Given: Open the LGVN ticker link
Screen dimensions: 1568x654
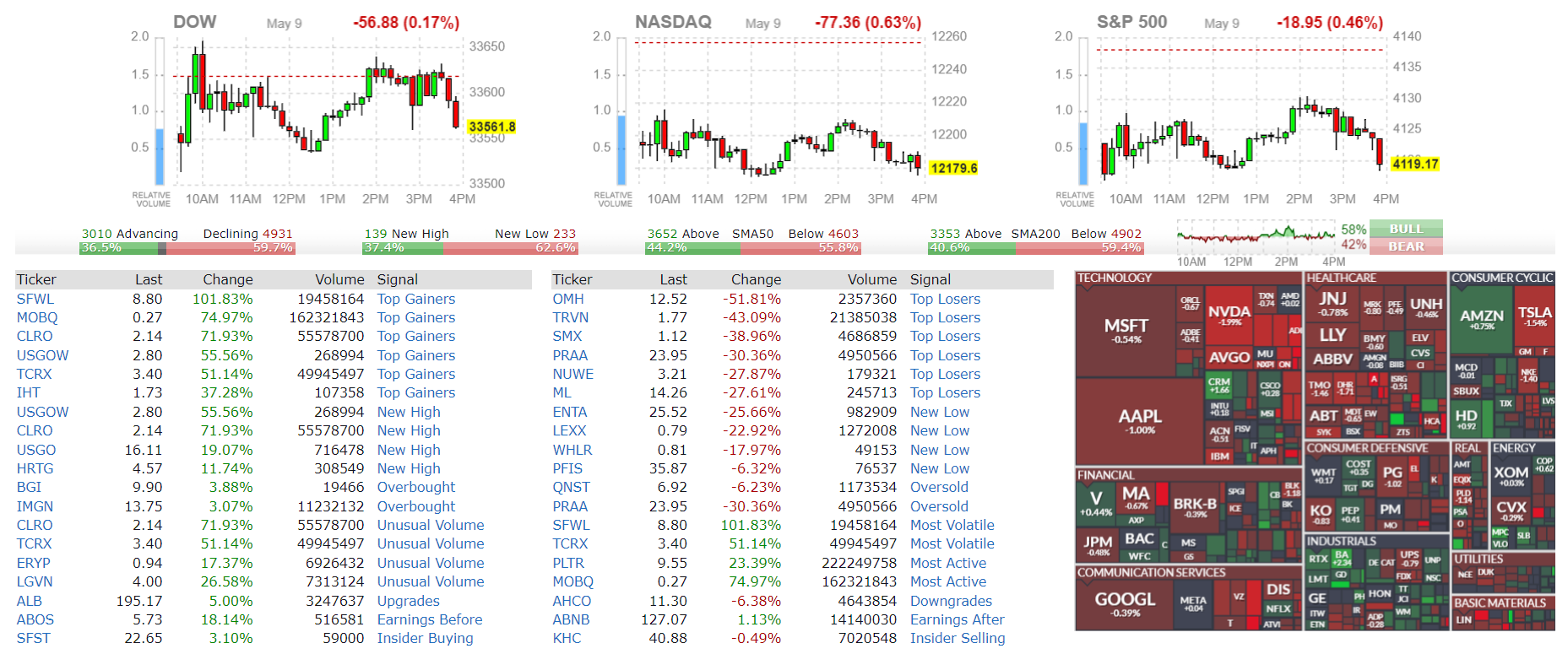Looking at the screenshot, I should coord(35,581).
